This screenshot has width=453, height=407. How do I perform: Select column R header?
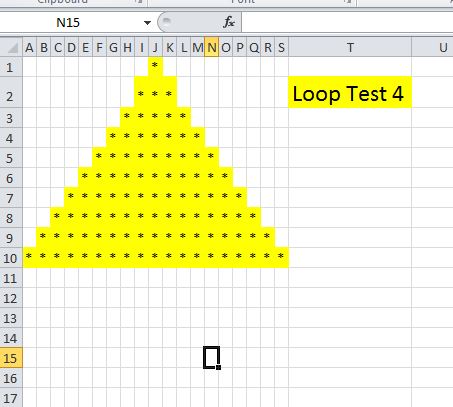point(267,48)
